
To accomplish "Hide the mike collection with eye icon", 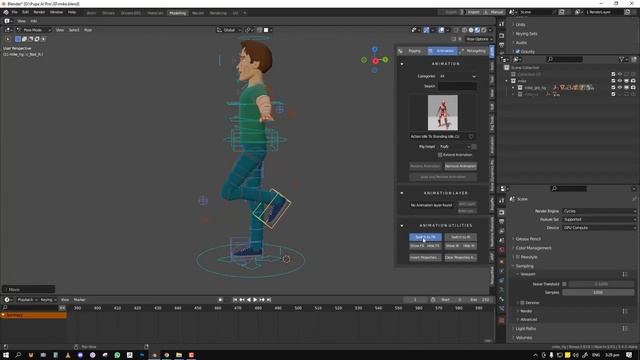I will [620, 81].
